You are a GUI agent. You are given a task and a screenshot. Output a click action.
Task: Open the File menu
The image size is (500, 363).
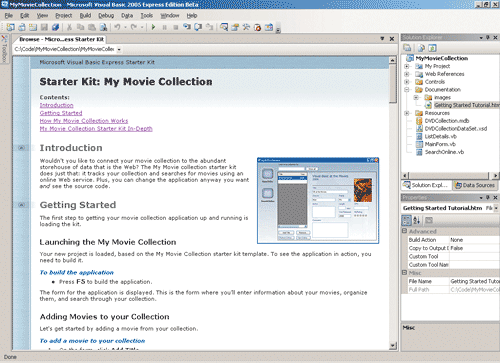(x=9, y=15)
